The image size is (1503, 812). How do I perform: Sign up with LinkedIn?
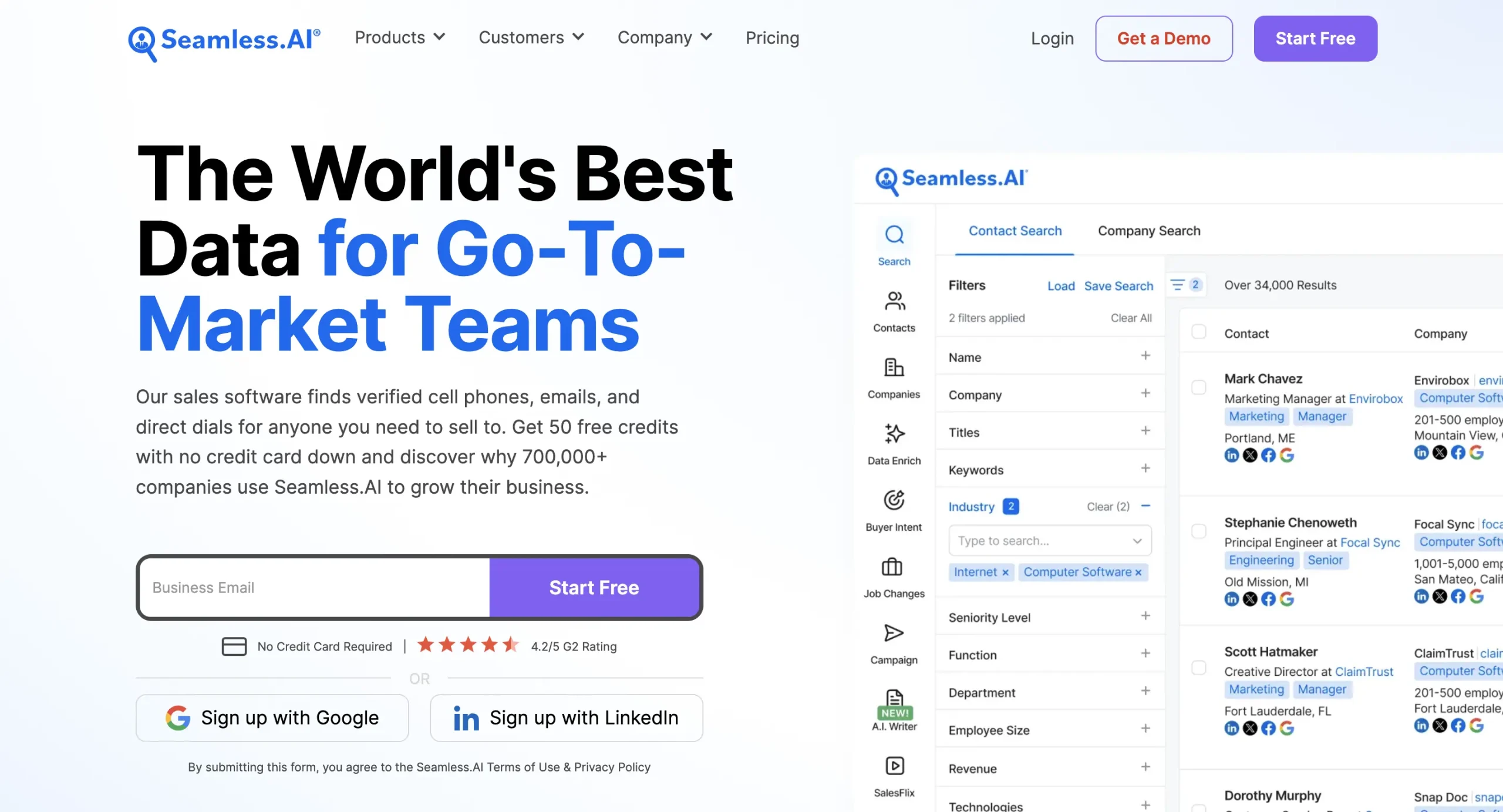566,717
